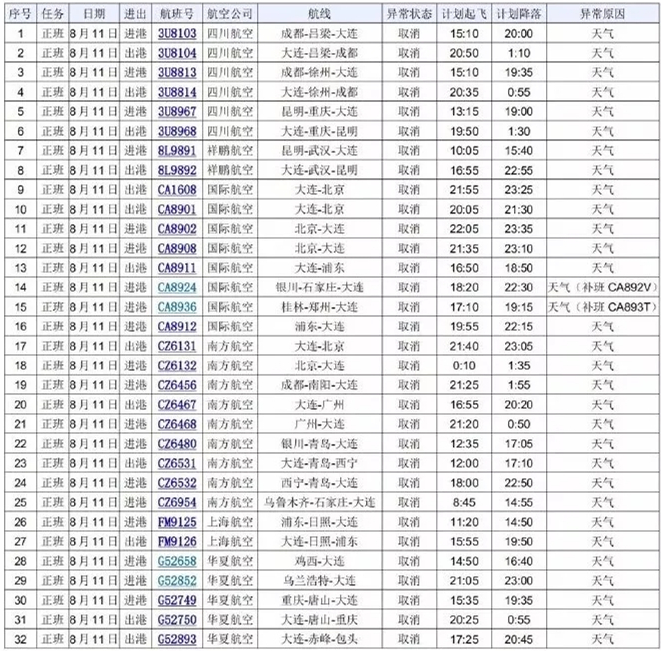Open flight number link CA8924
661x651 pixels.
click(x=177, y=288)
